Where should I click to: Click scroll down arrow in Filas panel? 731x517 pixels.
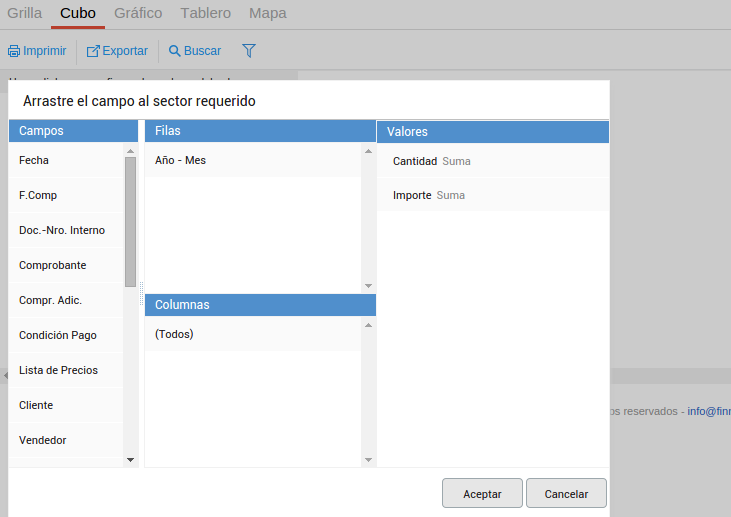point(368,286)
